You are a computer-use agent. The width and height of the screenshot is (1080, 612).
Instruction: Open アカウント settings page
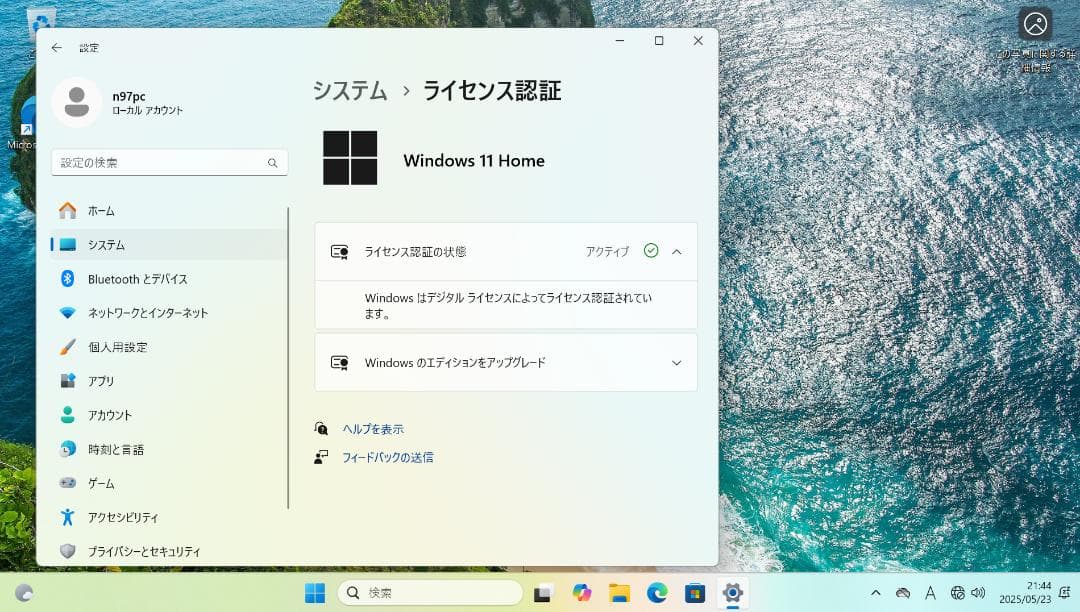[169, 414]
